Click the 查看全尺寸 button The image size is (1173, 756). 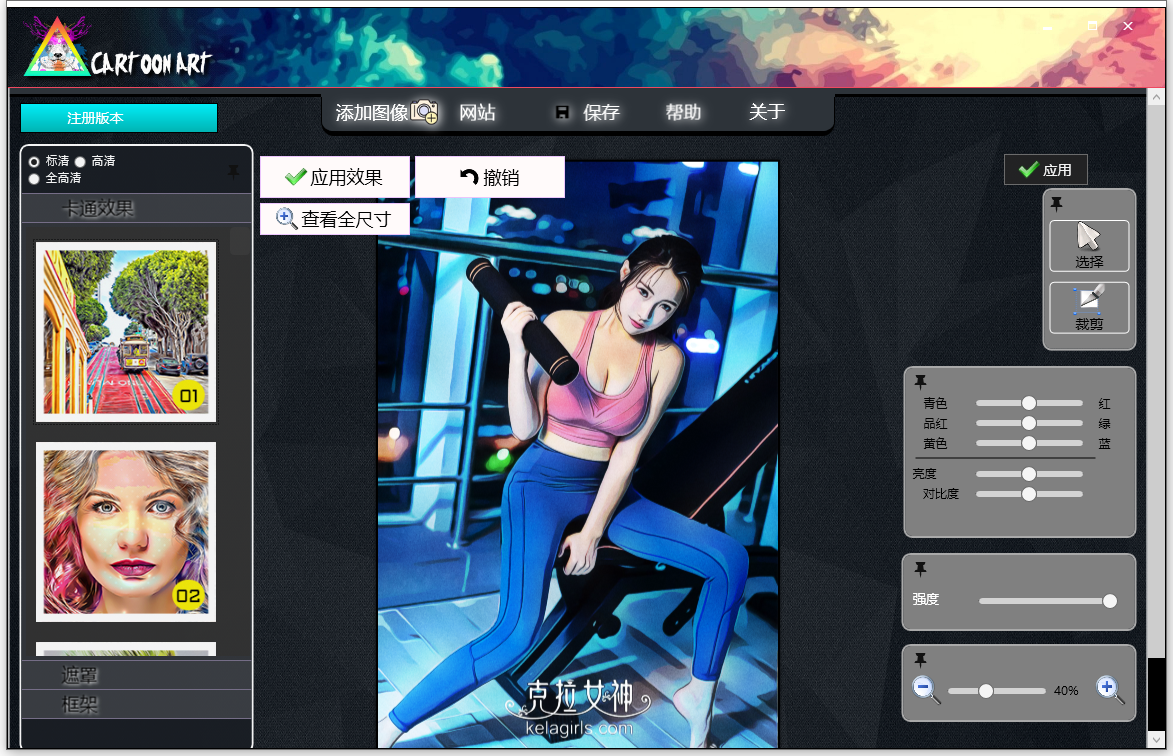pos(334,218)
